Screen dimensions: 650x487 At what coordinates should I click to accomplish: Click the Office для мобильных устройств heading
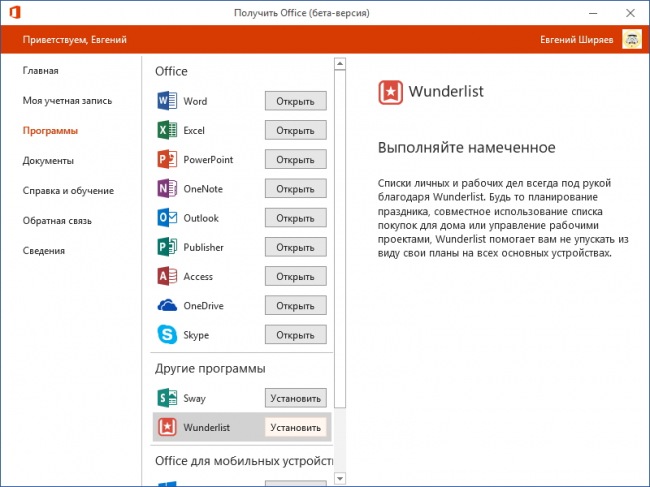click(244, 461)
